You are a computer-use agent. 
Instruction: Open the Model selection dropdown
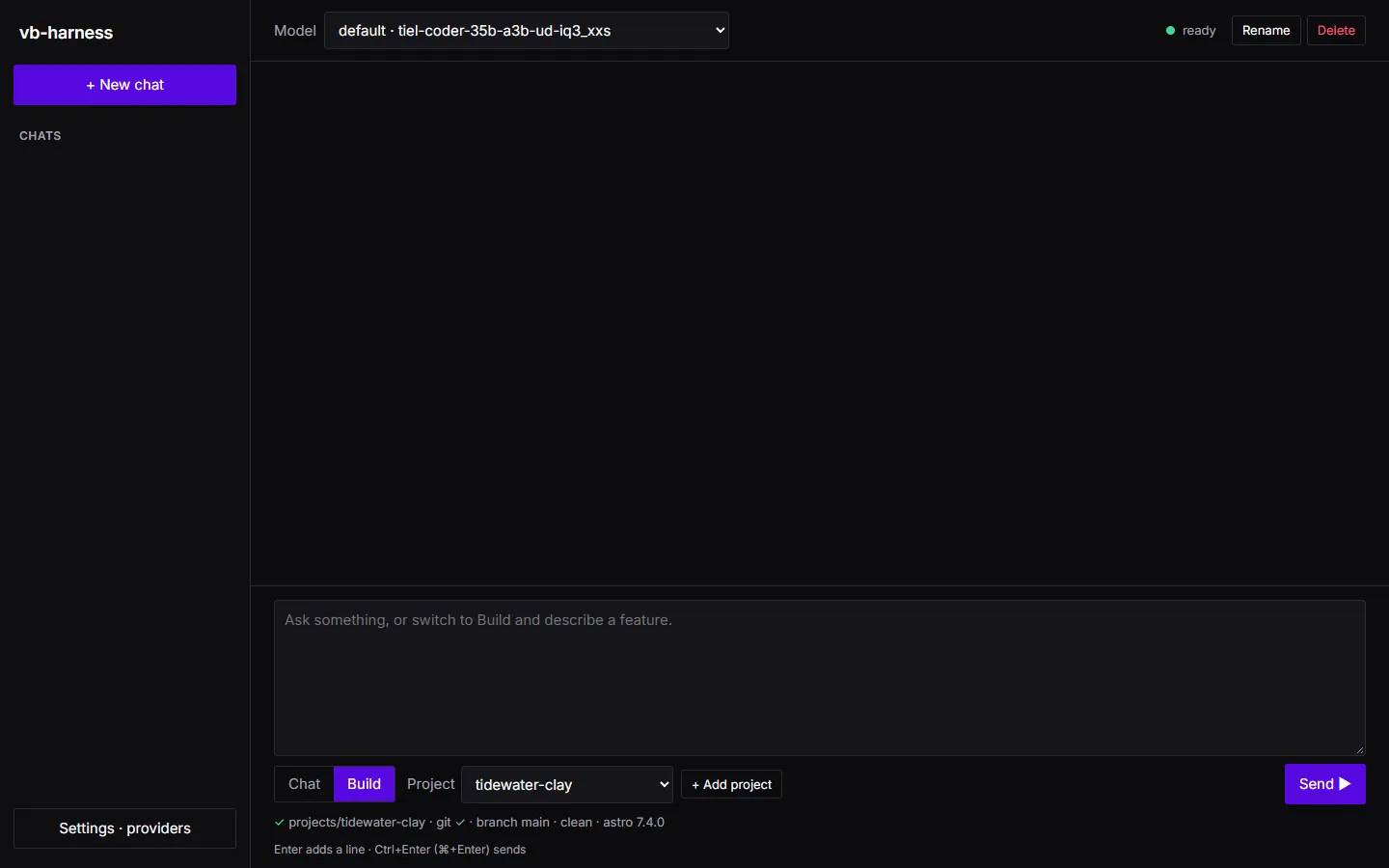(526, 31)
